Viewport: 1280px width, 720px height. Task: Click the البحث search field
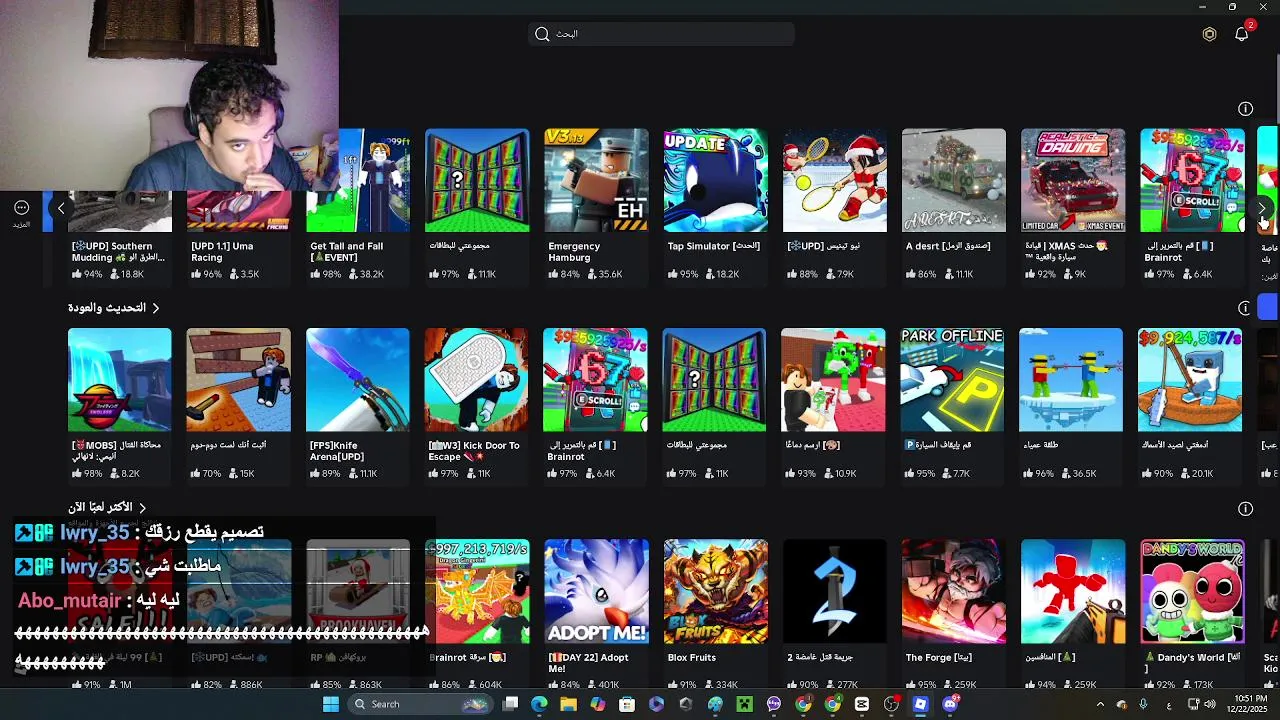click(661, 34)
